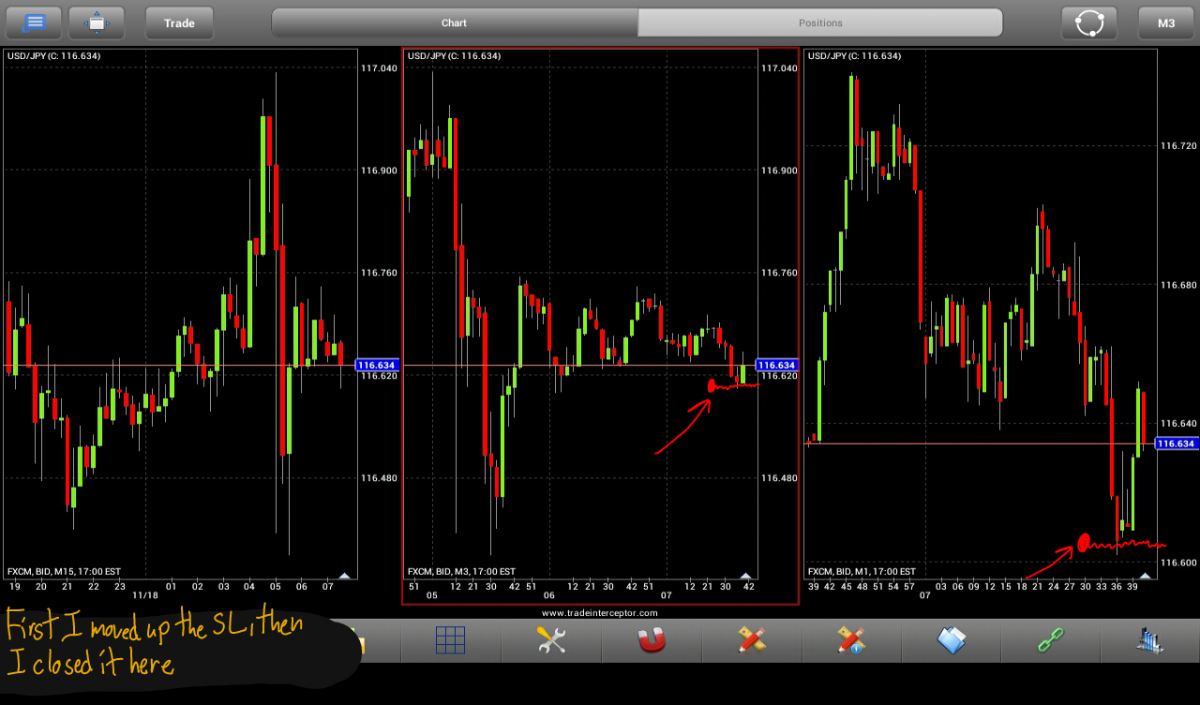Open the main menu list icon
The width and height of the screenshot is (1200, 705).
(x=34, y=22)
